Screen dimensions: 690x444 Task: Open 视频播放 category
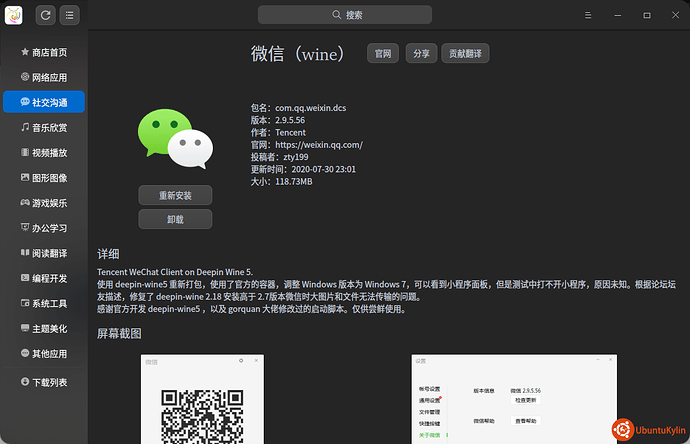[x=44, y=153]
